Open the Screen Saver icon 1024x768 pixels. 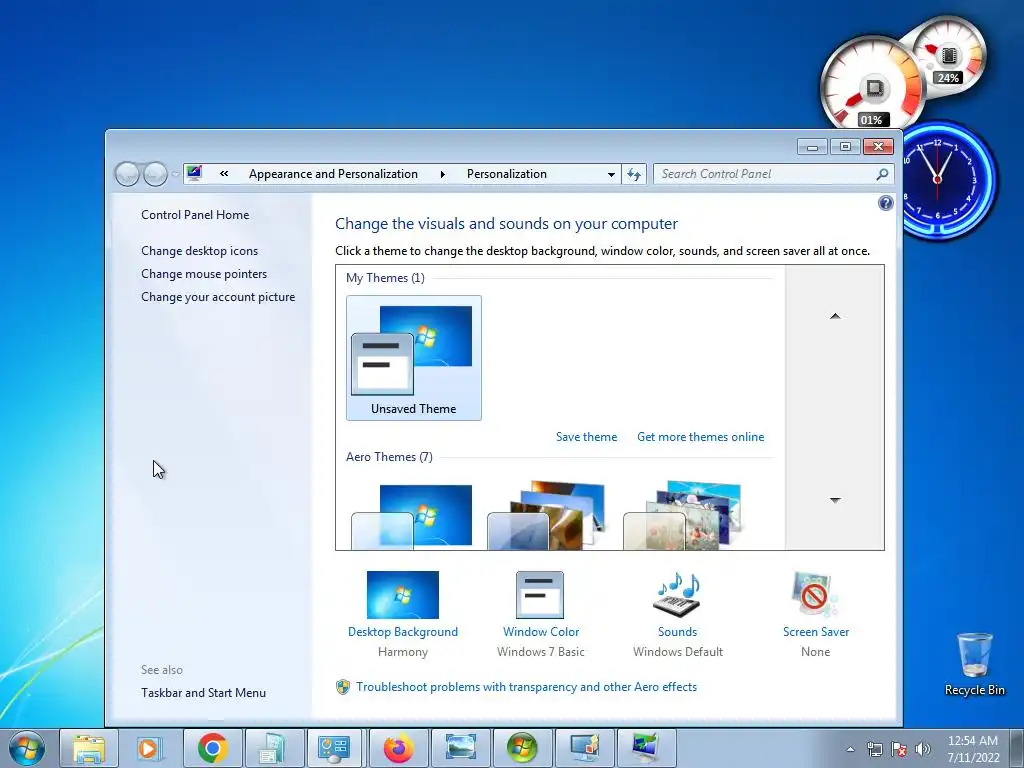pos(814,595)
